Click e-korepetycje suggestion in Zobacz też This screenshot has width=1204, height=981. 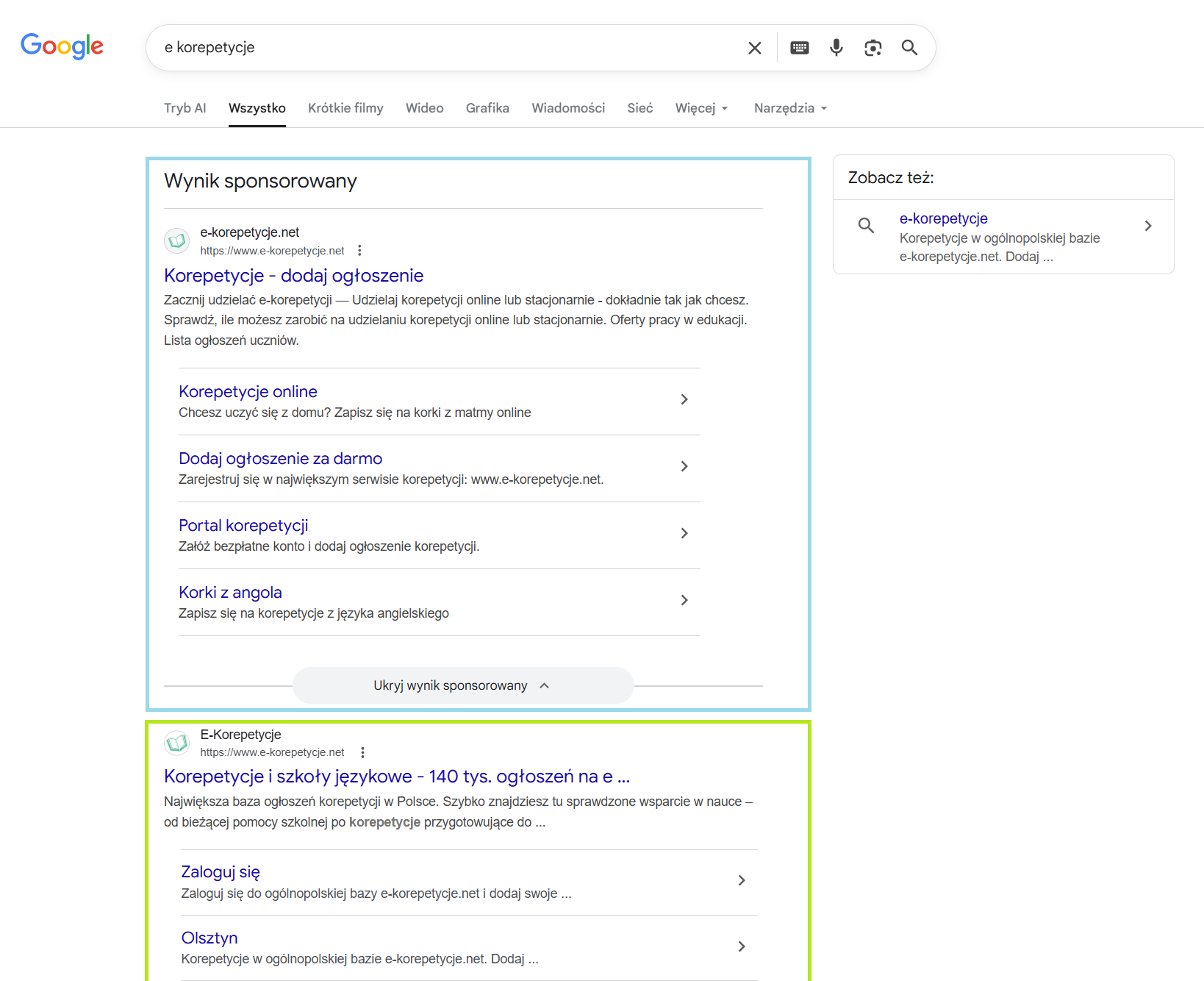pos(943,218)
